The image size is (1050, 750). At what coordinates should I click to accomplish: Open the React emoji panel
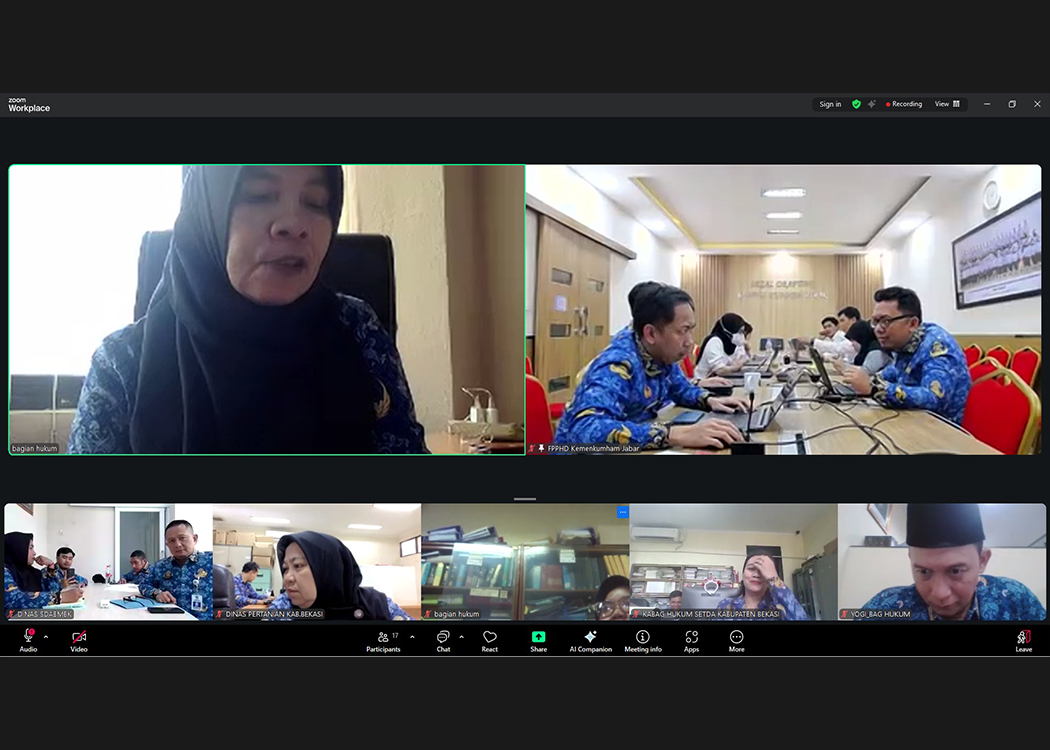tap(490, 641)
